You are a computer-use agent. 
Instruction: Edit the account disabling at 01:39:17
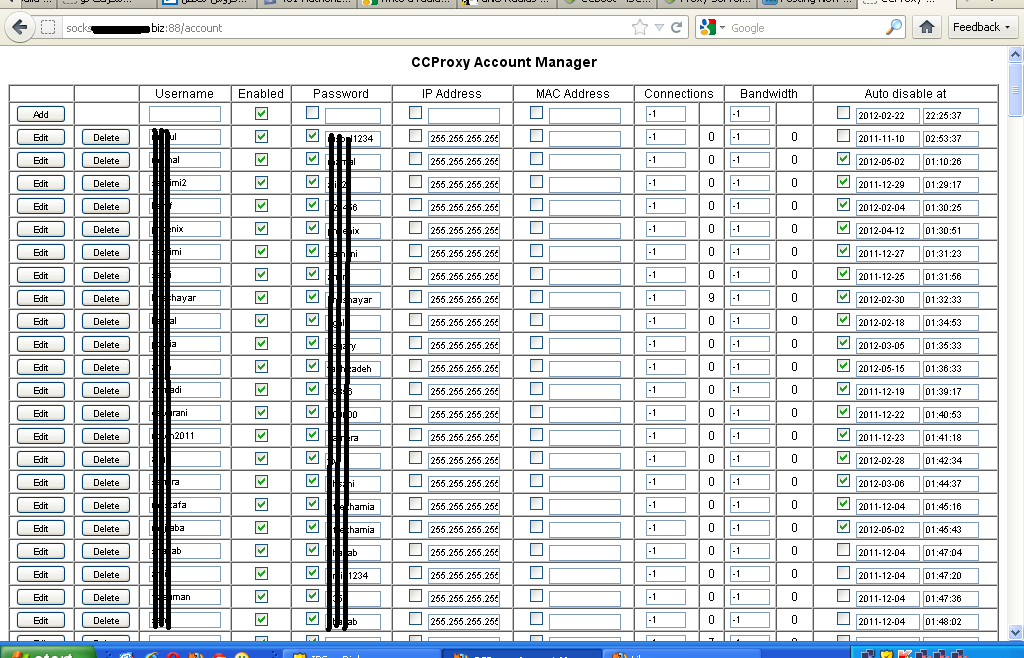40,390
